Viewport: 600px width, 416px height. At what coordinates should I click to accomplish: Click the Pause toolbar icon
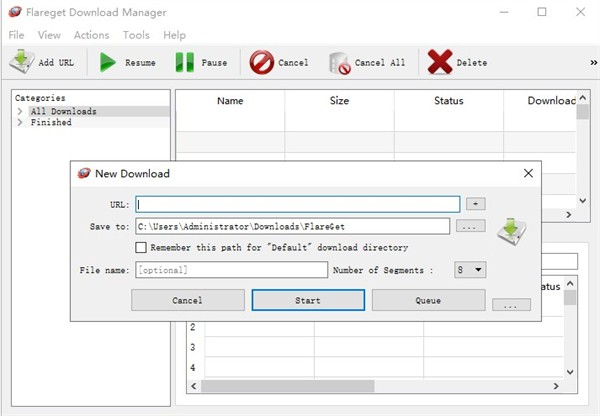[x=185, y=62]
